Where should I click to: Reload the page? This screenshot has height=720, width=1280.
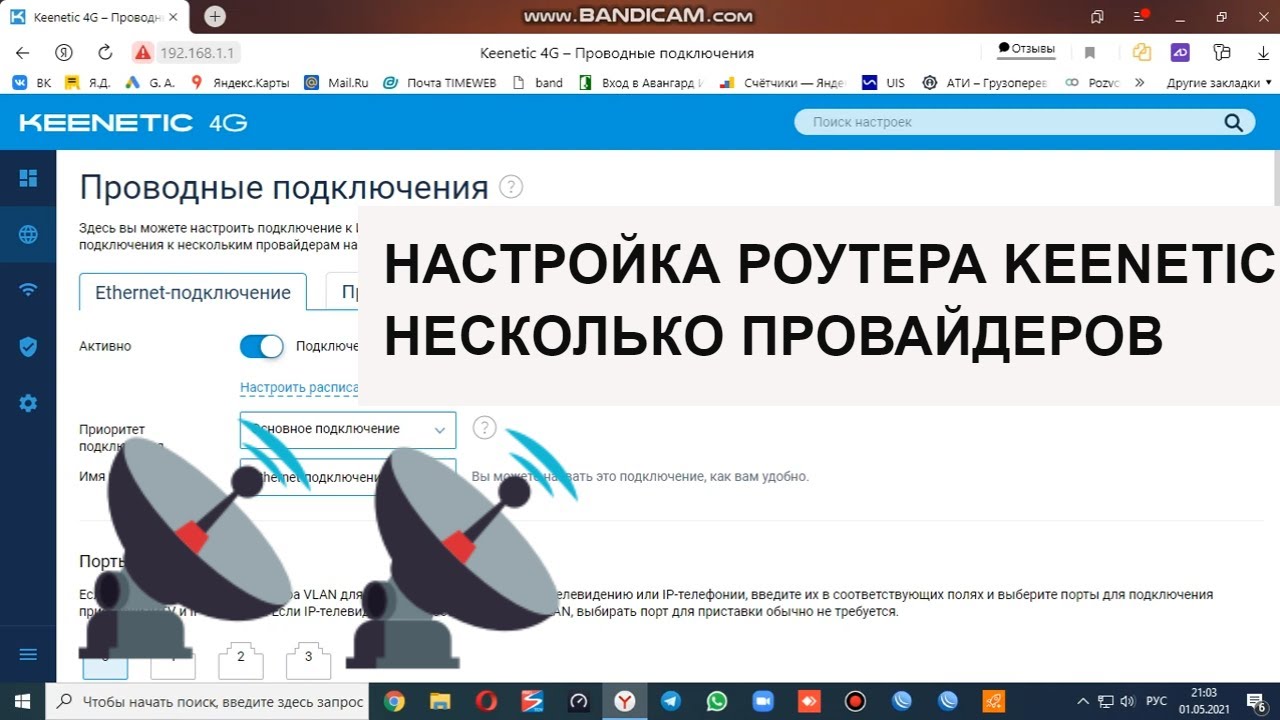coord(105,53)
